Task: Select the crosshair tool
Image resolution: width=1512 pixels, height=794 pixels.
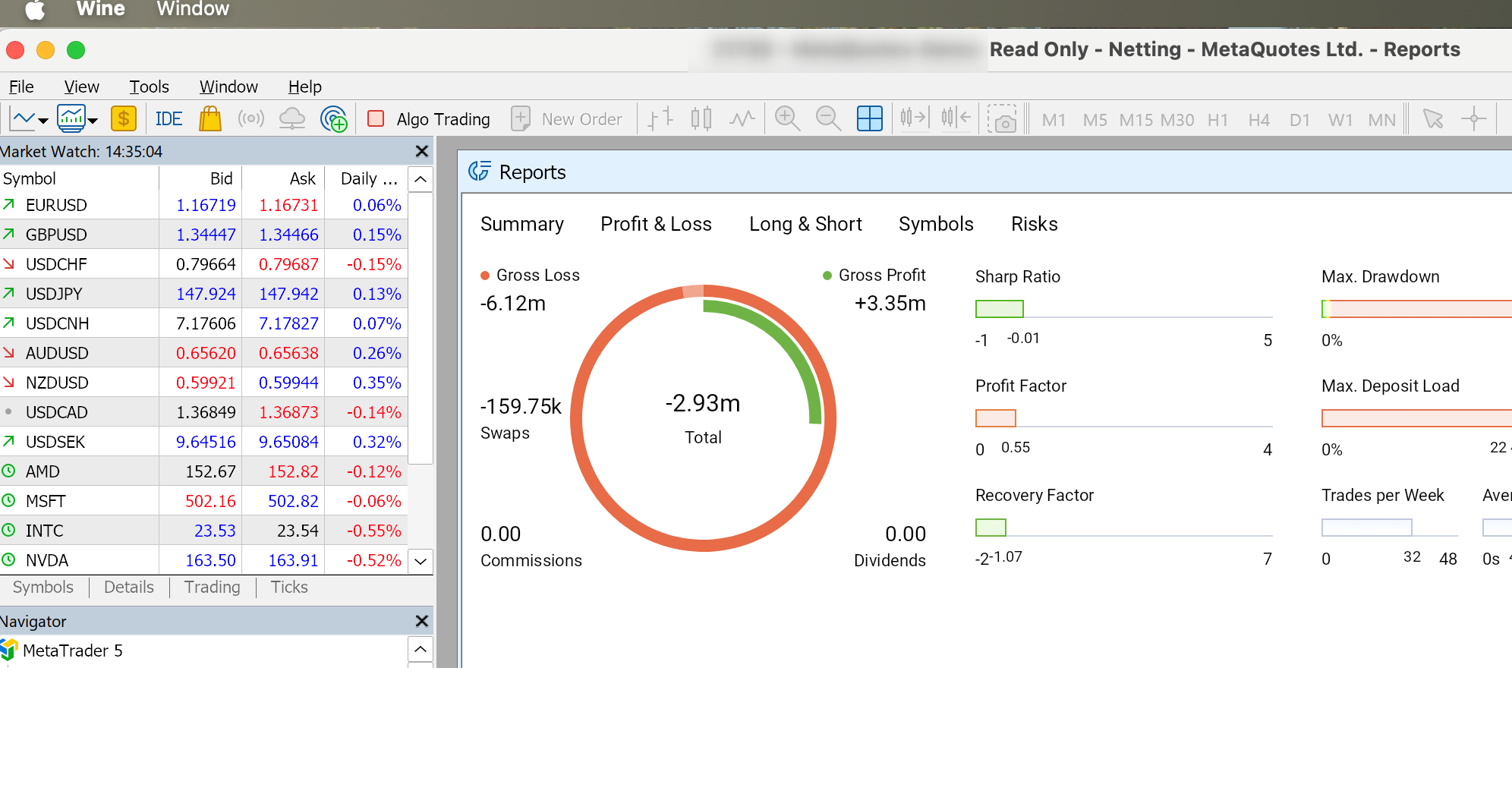Action: click(1474, 118)
